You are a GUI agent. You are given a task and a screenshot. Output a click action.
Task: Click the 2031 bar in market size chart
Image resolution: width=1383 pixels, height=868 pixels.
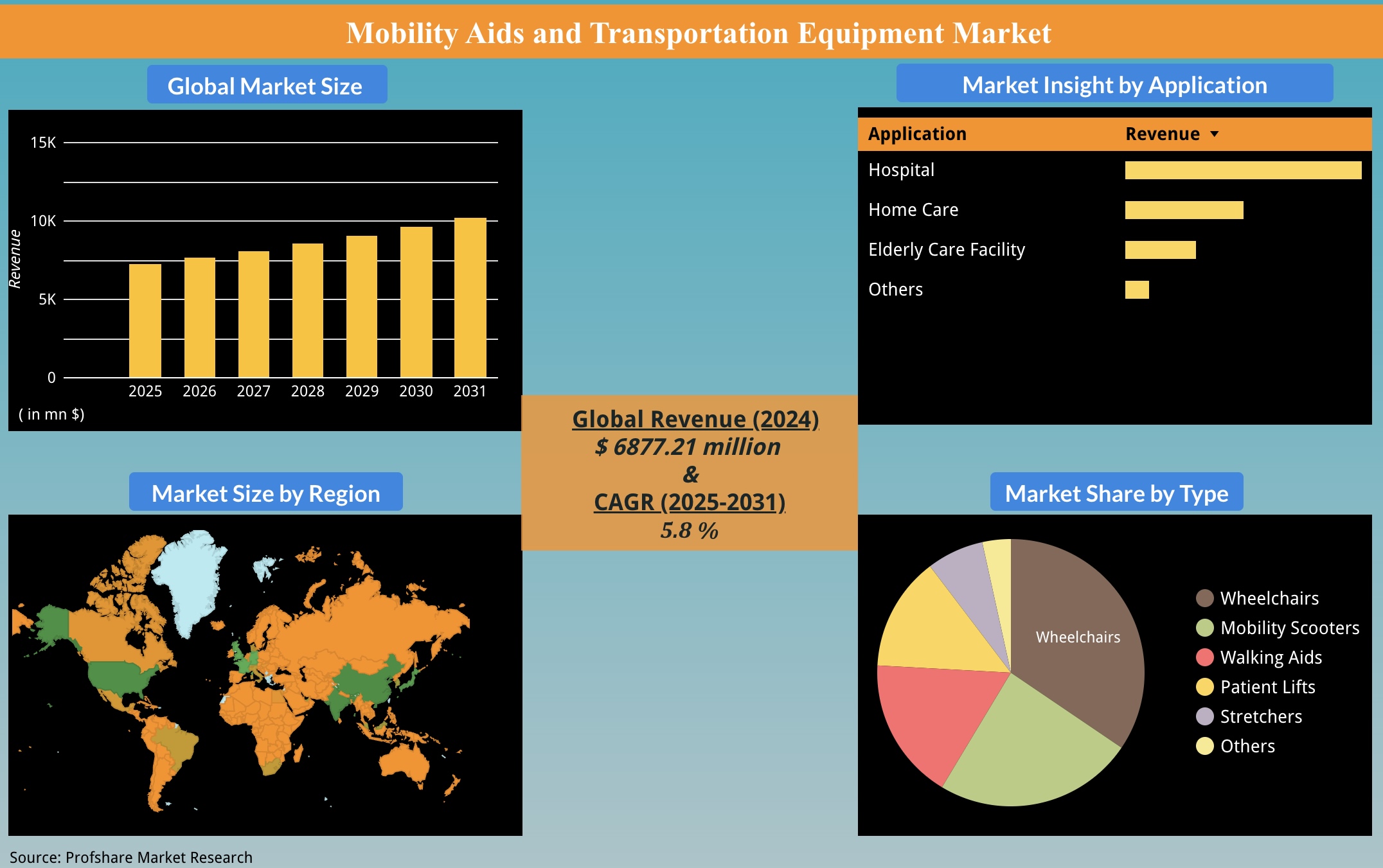coord(470,297)
